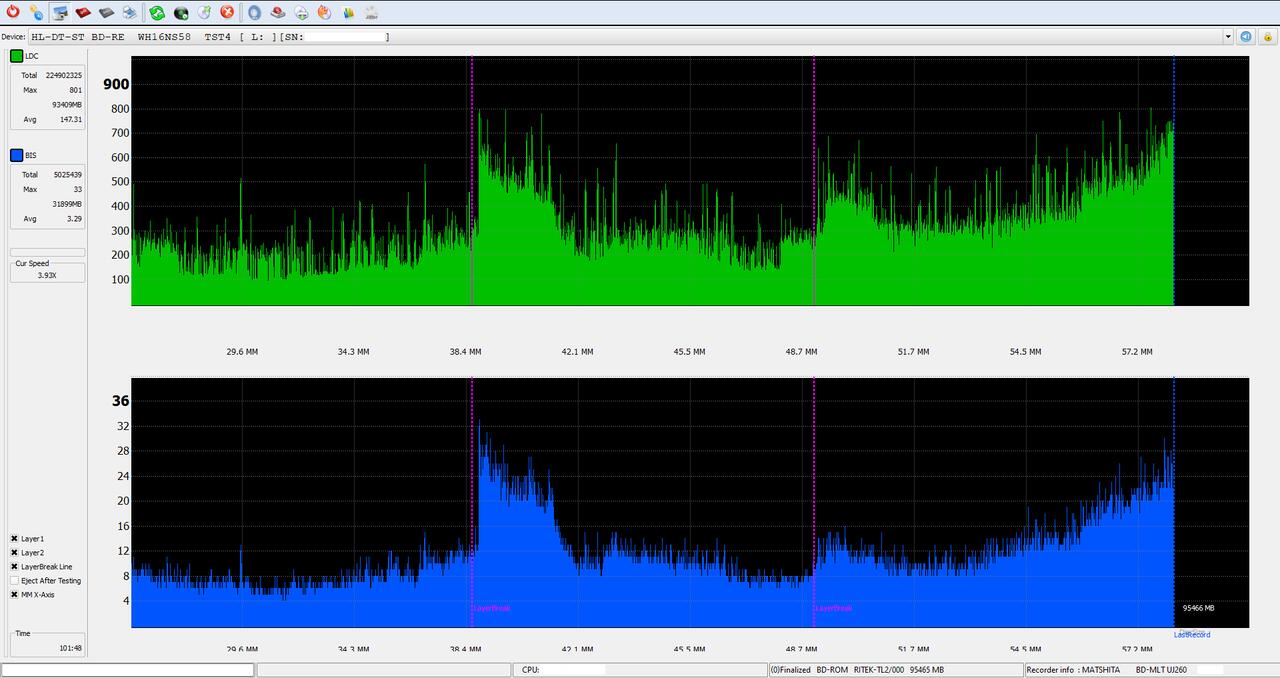Toggle the Layer1 checkbox

pyautogui.click(x=15, y=538)
